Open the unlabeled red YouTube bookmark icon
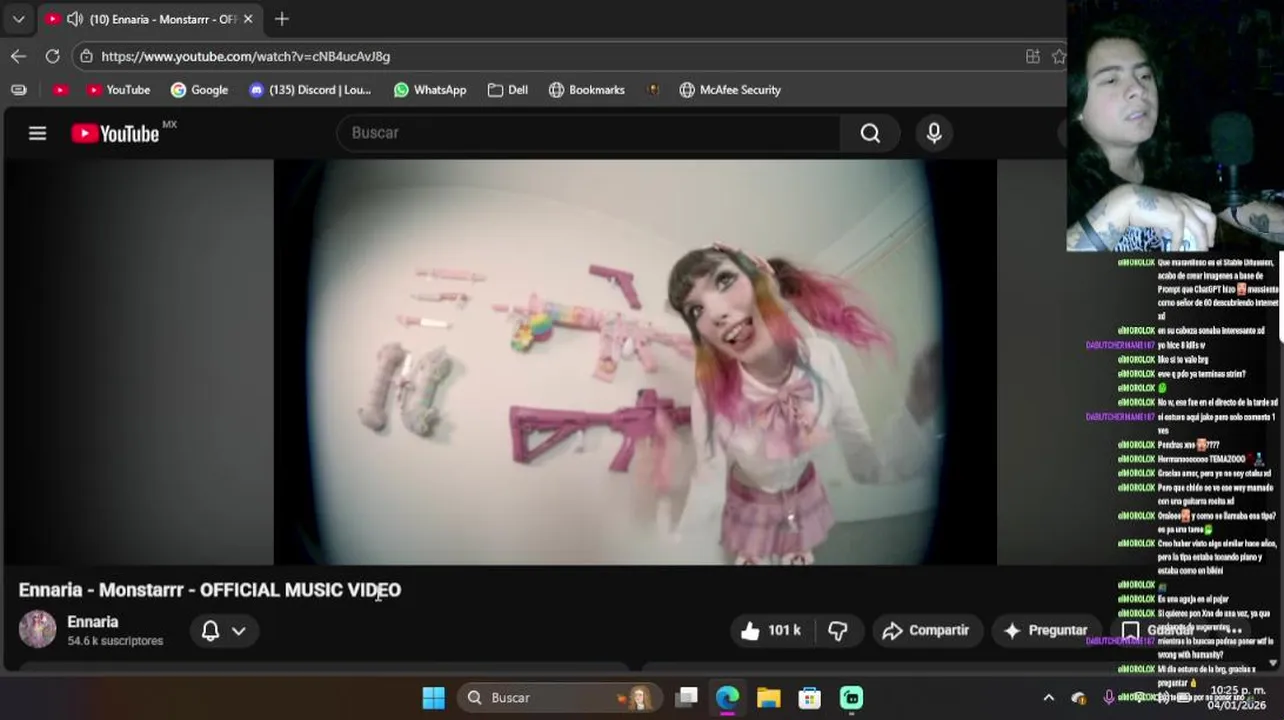The height and width of the screenshot is (720, 1284). 60,90
